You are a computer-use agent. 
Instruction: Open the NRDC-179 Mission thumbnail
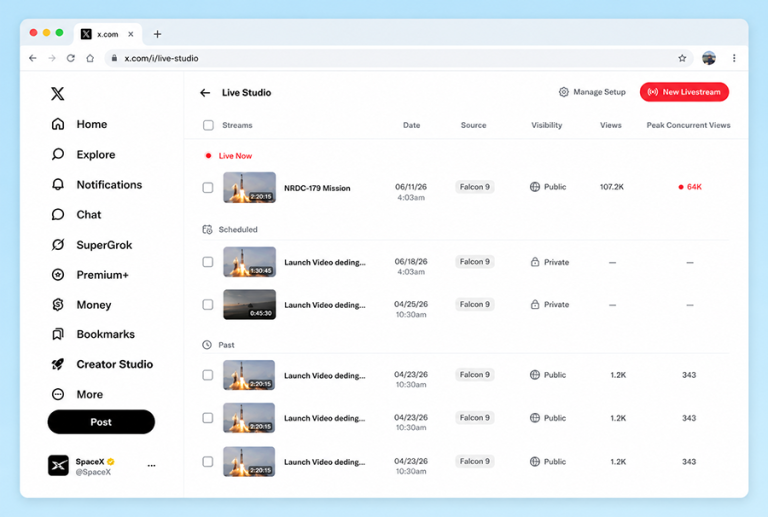tap(249, 188)
